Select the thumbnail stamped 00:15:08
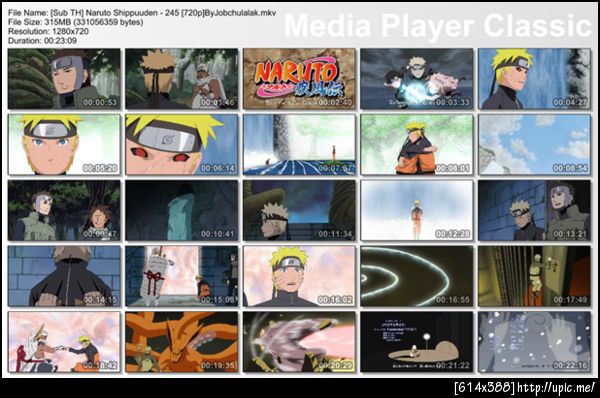 (181, 276)
